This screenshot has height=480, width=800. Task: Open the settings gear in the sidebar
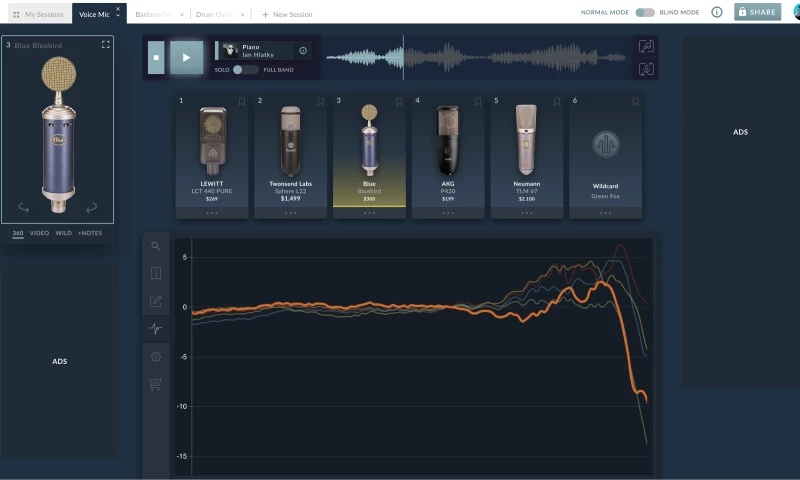[x=156, y=357]
